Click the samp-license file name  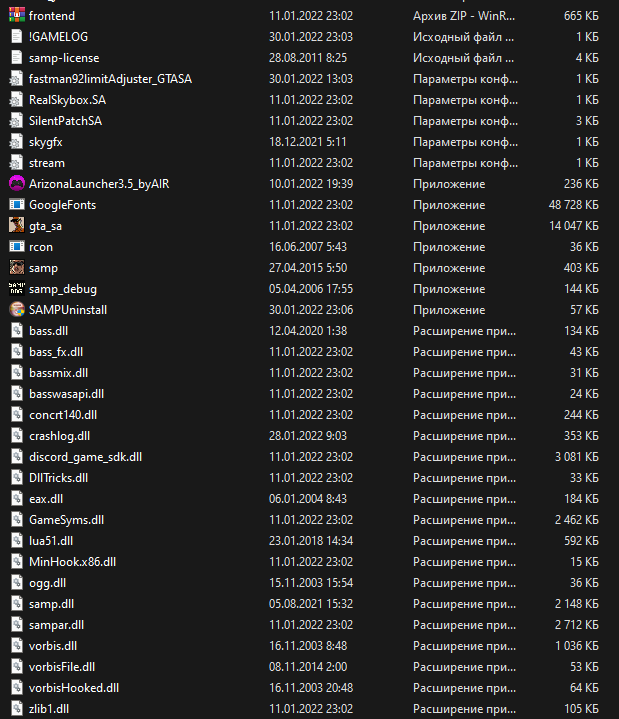point(64,58)
